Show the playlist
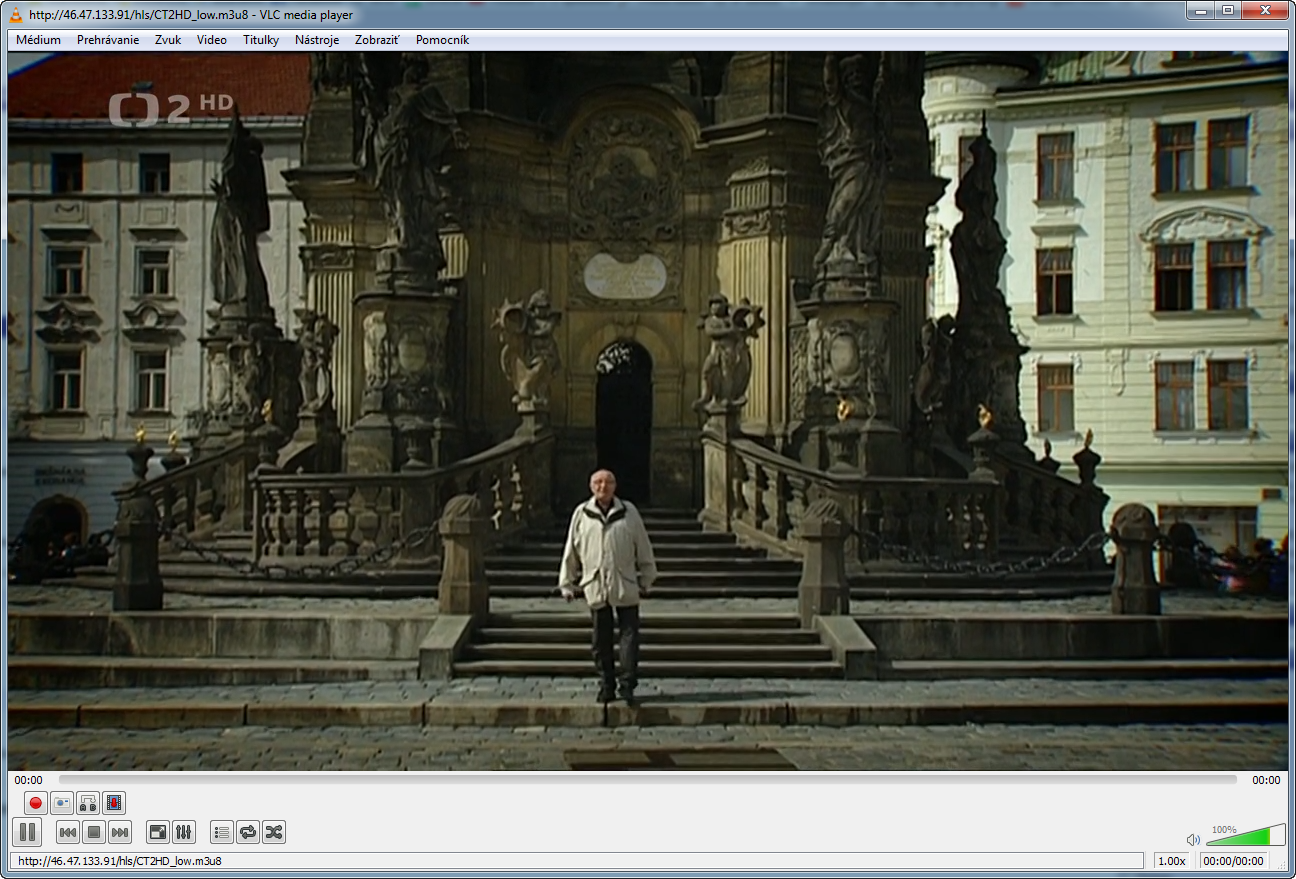The height and width of the screenshot is (879, 1296). 222,832
